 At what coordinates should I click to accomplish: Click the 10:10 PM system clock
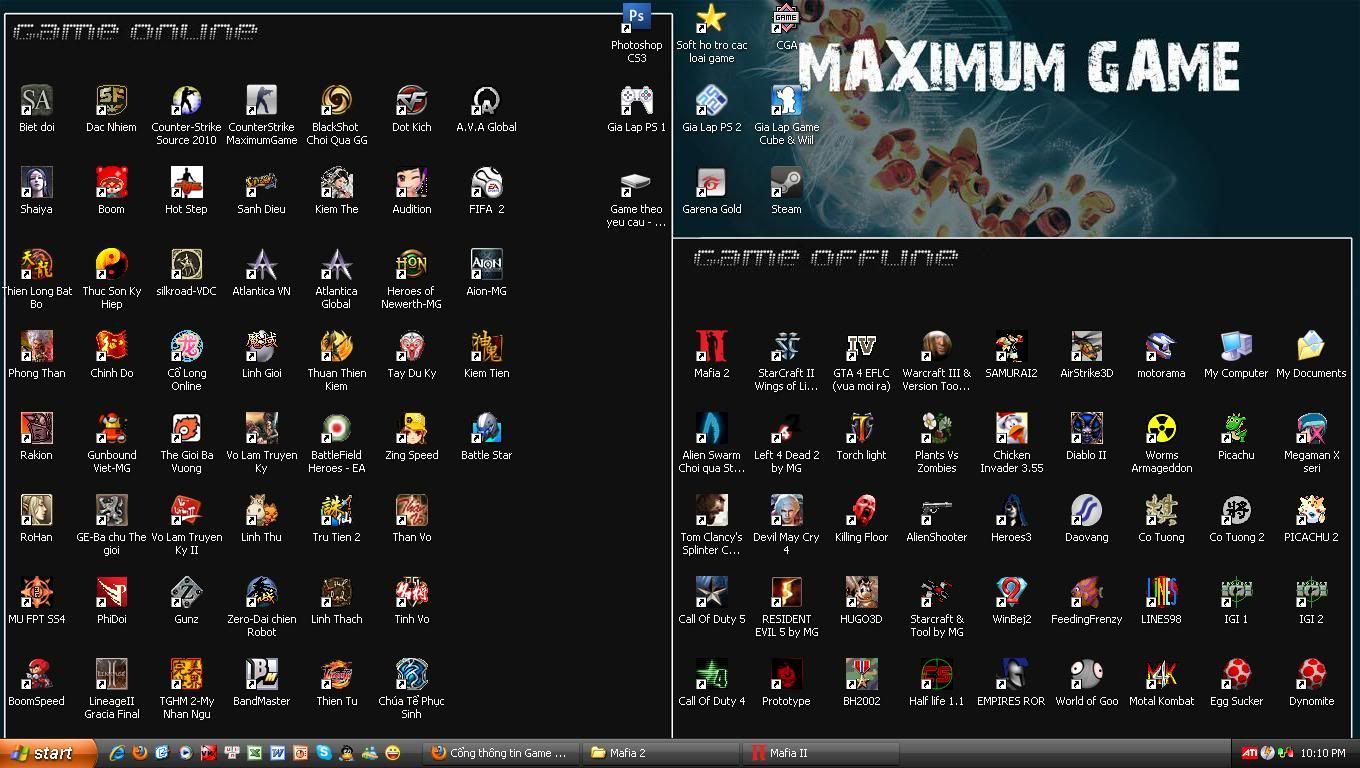click(1324, 753)
